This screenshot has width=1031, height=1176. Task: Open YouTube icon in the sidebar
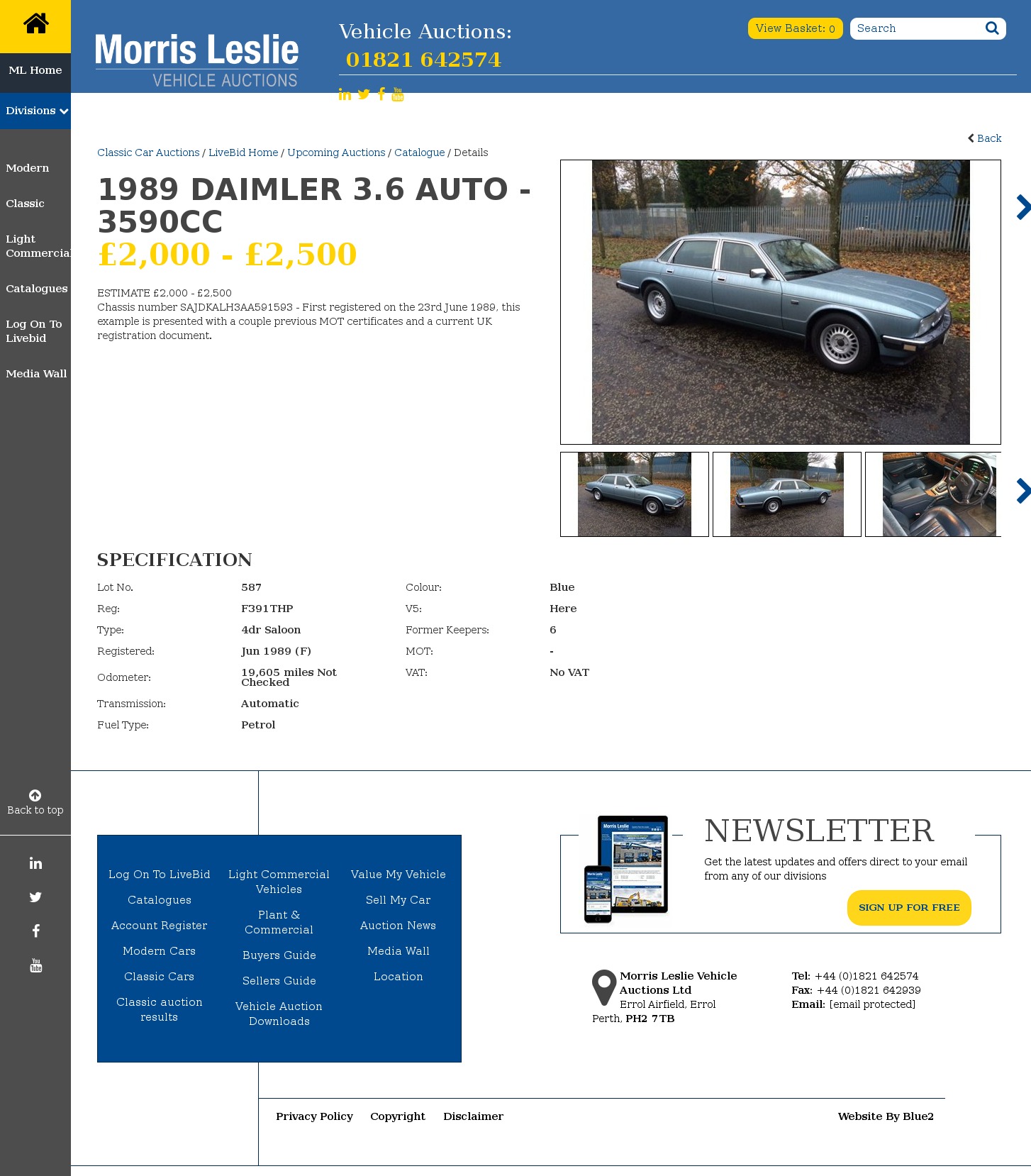point(35,965)
